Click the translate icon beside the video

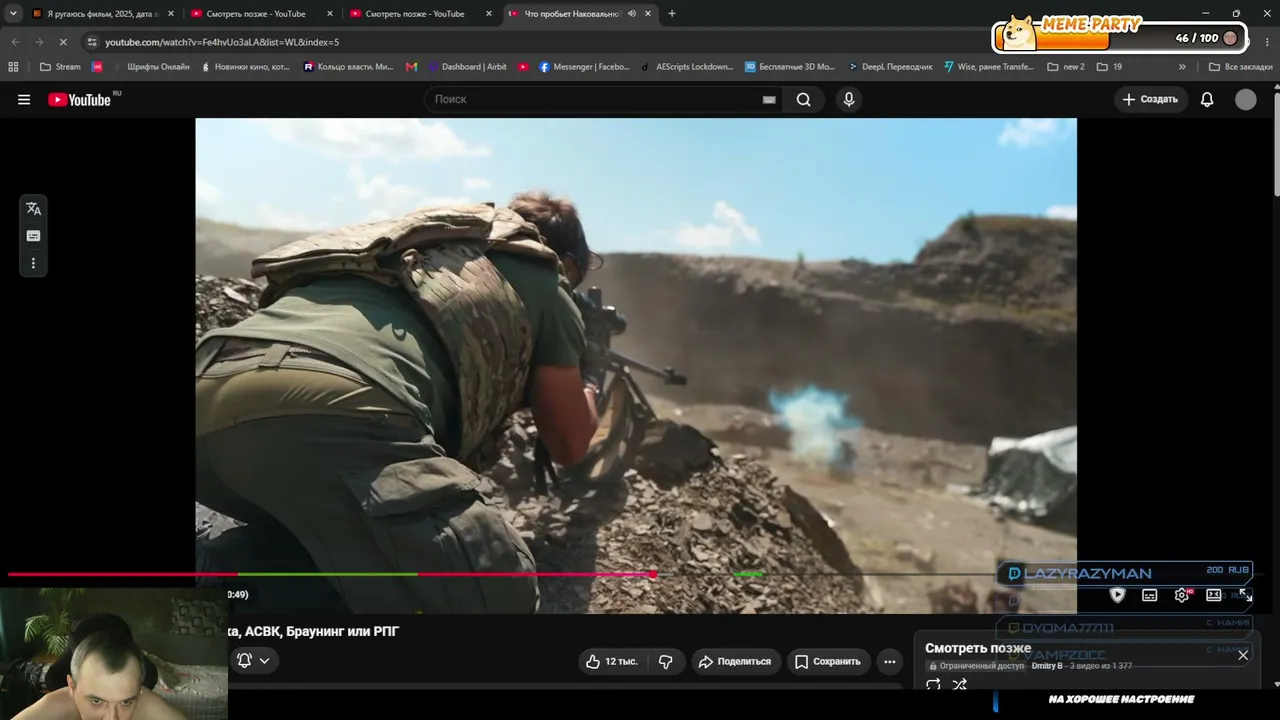33,208
